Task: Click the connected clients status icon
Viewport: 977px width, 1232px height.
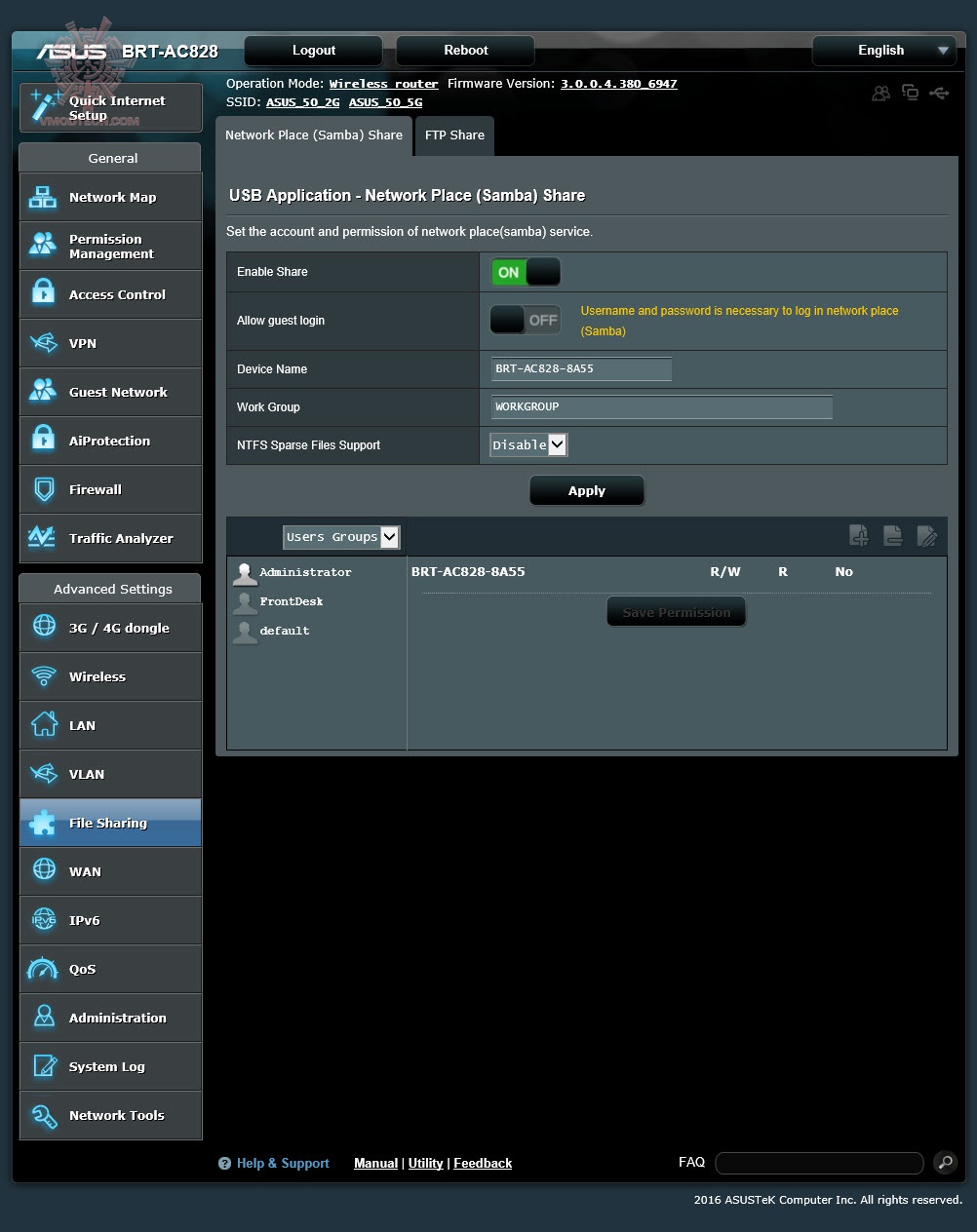Action: click(x=881, y=94)
